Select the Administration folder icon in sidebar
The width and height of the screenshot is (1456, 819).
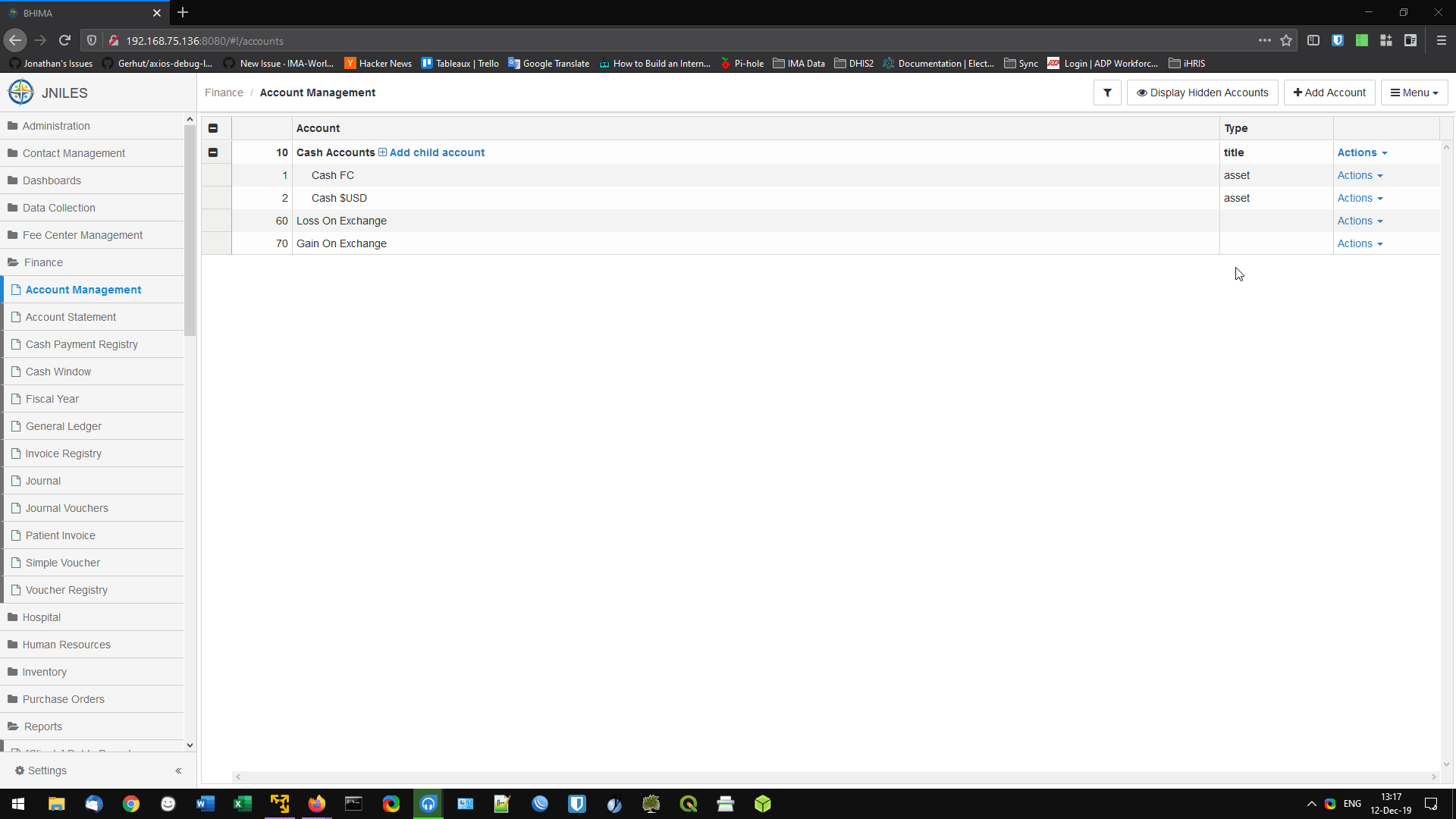coord(13,125)
